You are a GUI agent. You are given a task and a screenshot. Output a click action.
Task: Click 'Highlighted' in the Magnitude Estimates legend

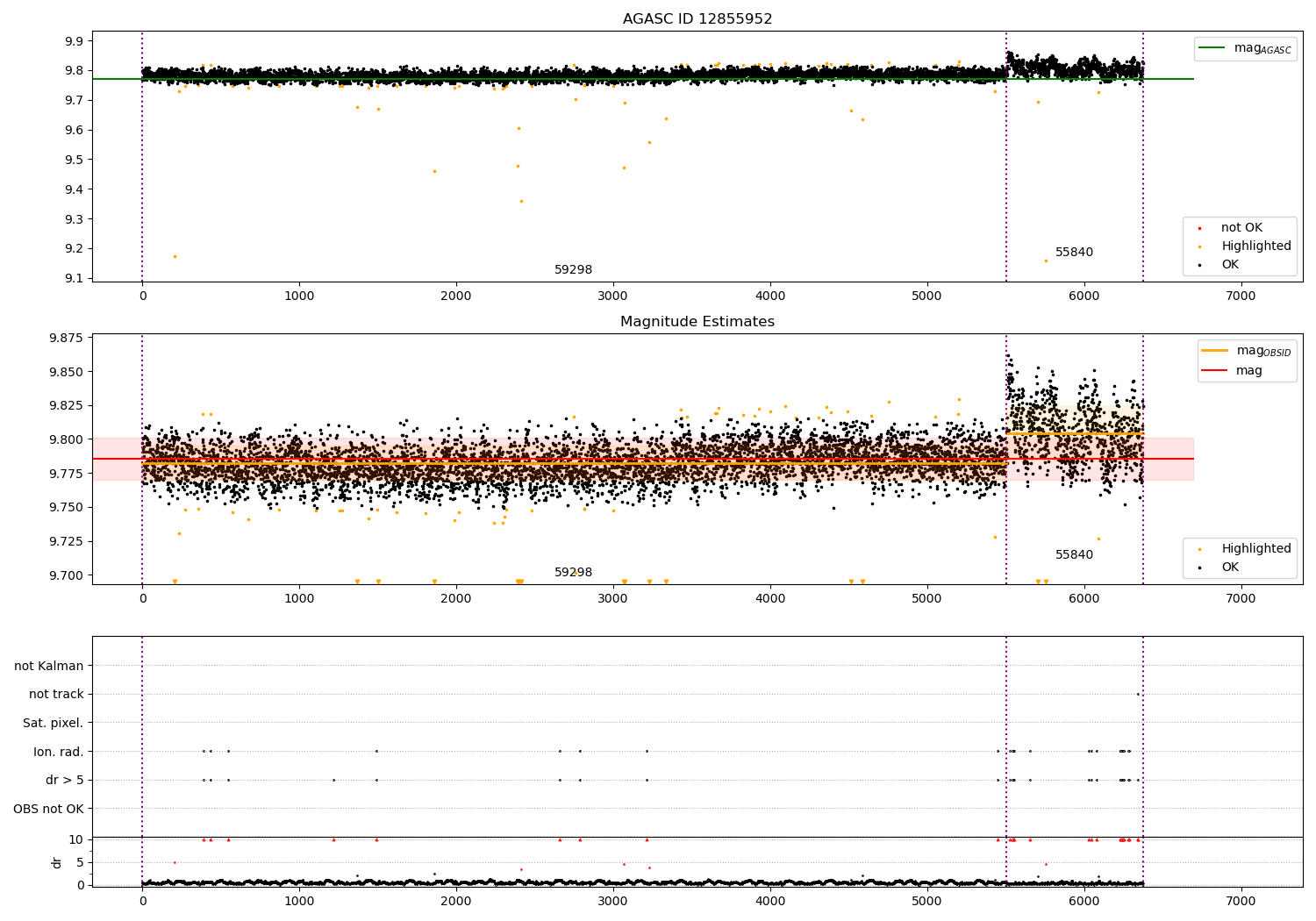[1256, 549]
